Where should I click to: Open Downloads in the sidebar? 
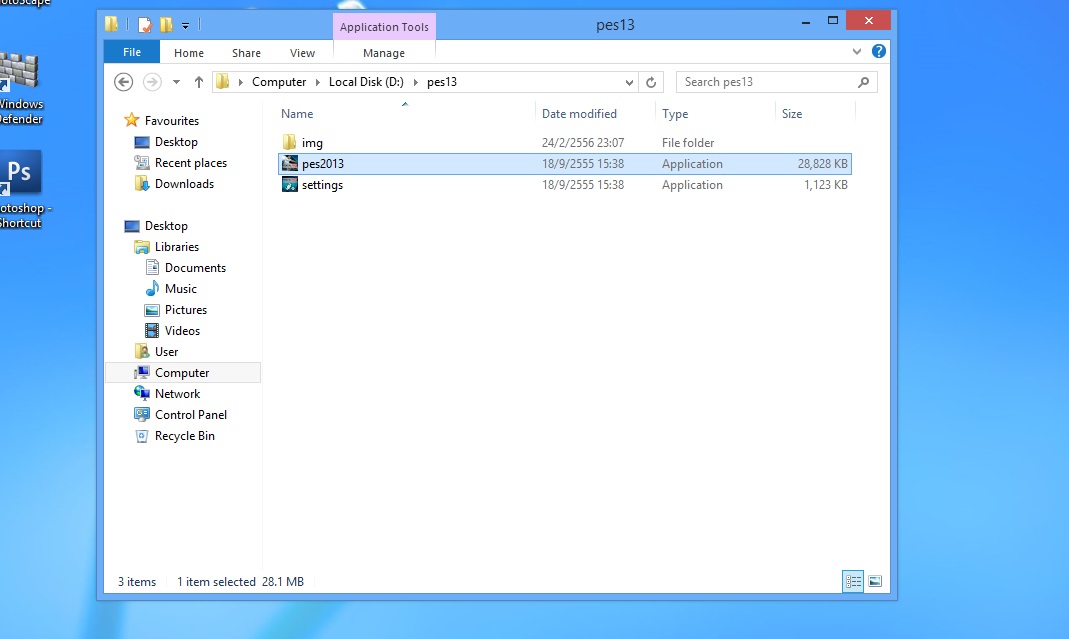click(184, 184)
